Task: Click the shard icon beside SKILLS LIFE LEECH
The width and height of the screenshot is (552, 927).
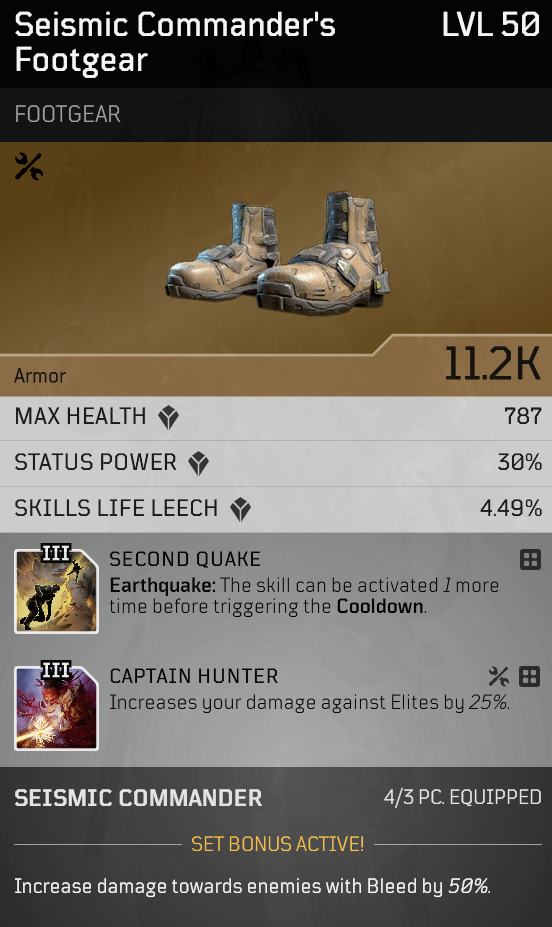Action: (x=241, y=509)
